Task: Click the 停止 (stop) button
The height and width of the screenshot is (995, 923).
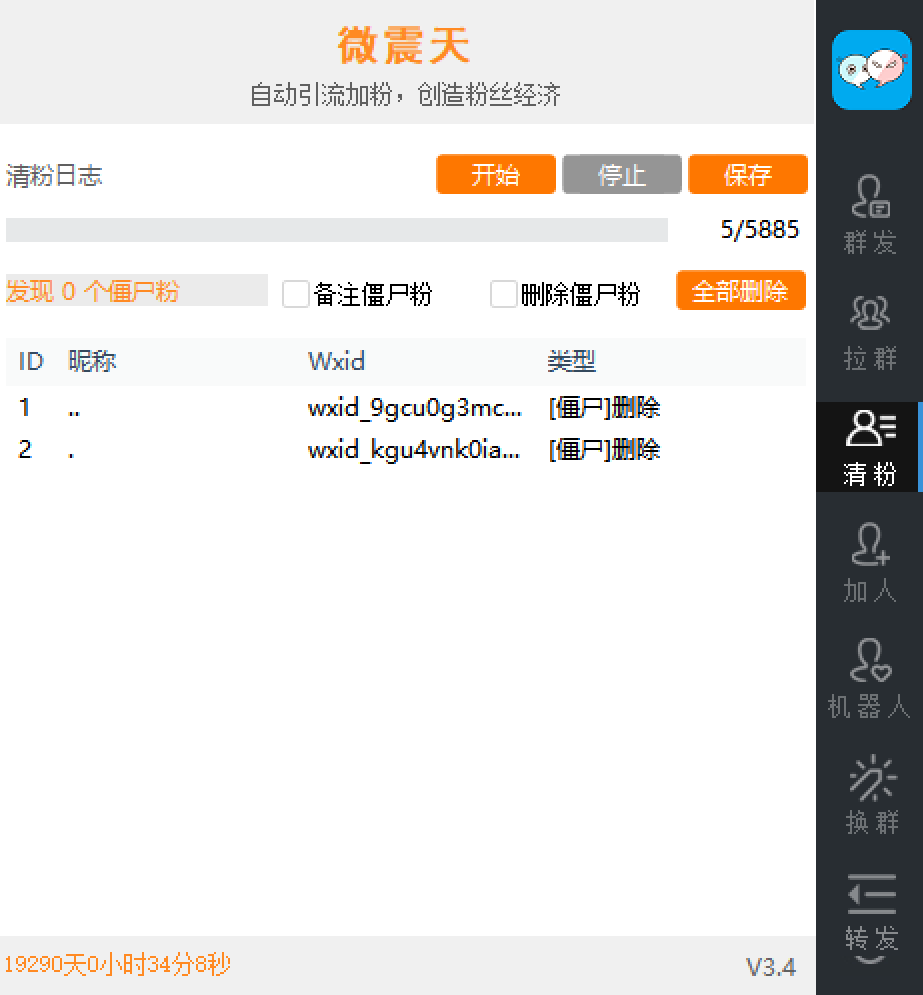Action: point(621,174)
